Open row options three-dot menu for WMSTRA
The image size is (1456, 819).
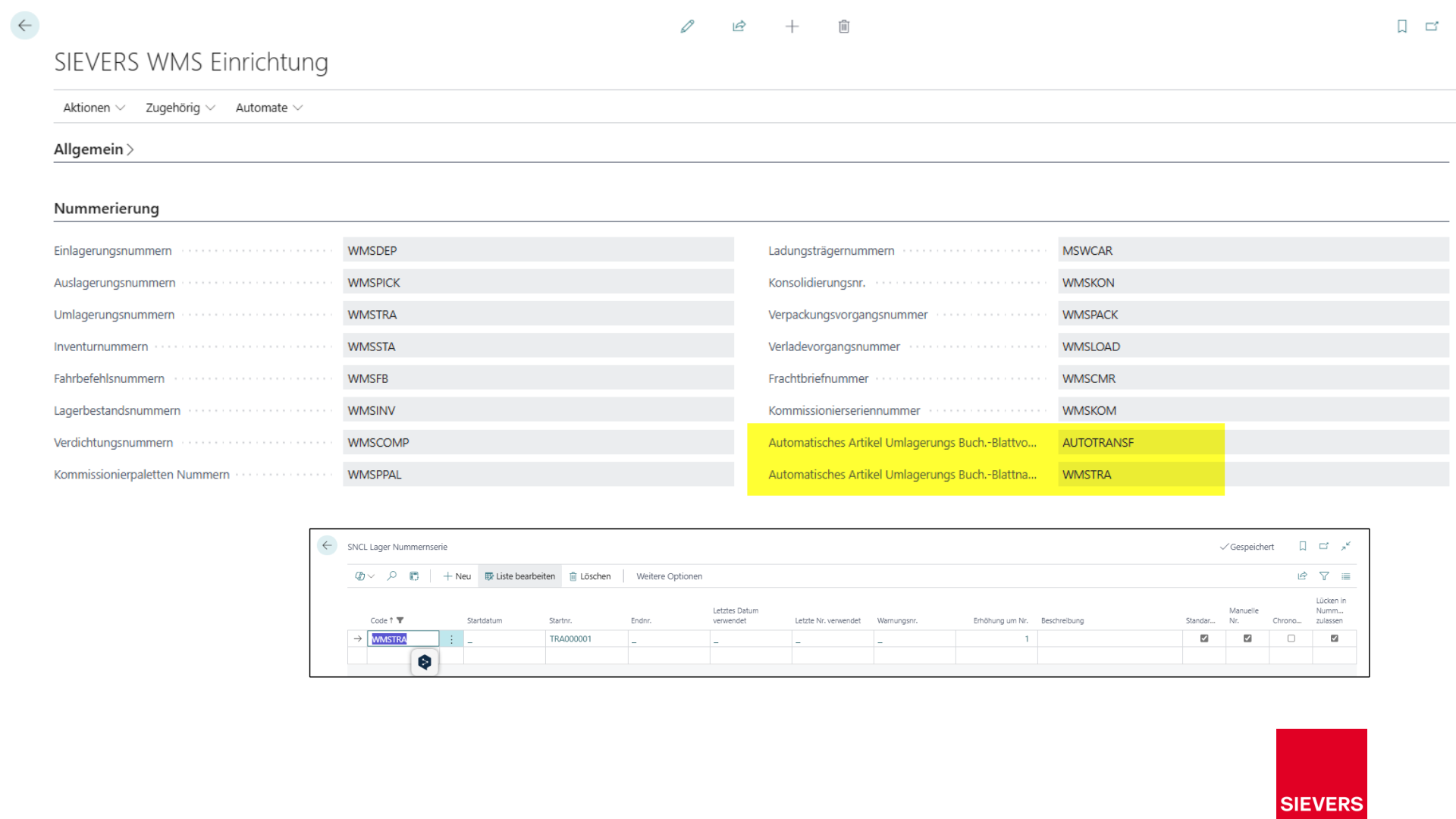451,639
